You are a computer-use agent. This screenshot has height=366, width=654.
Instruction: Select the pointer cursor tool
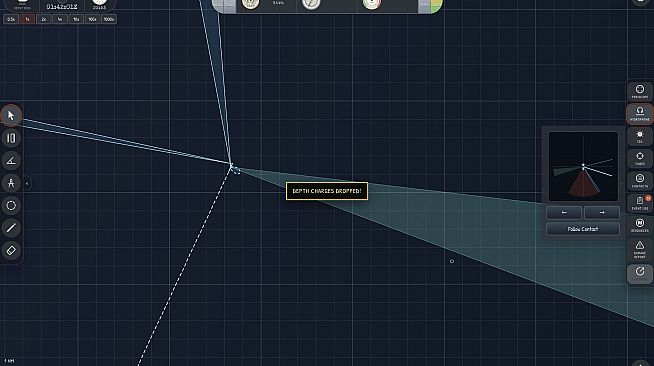tap(11, 115)
